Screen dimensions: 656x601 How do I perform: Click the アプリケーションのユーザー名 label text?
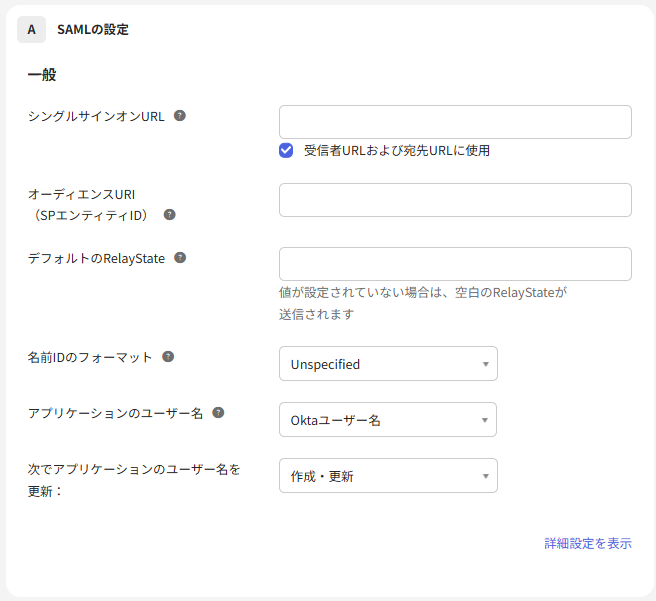point(115,413)
